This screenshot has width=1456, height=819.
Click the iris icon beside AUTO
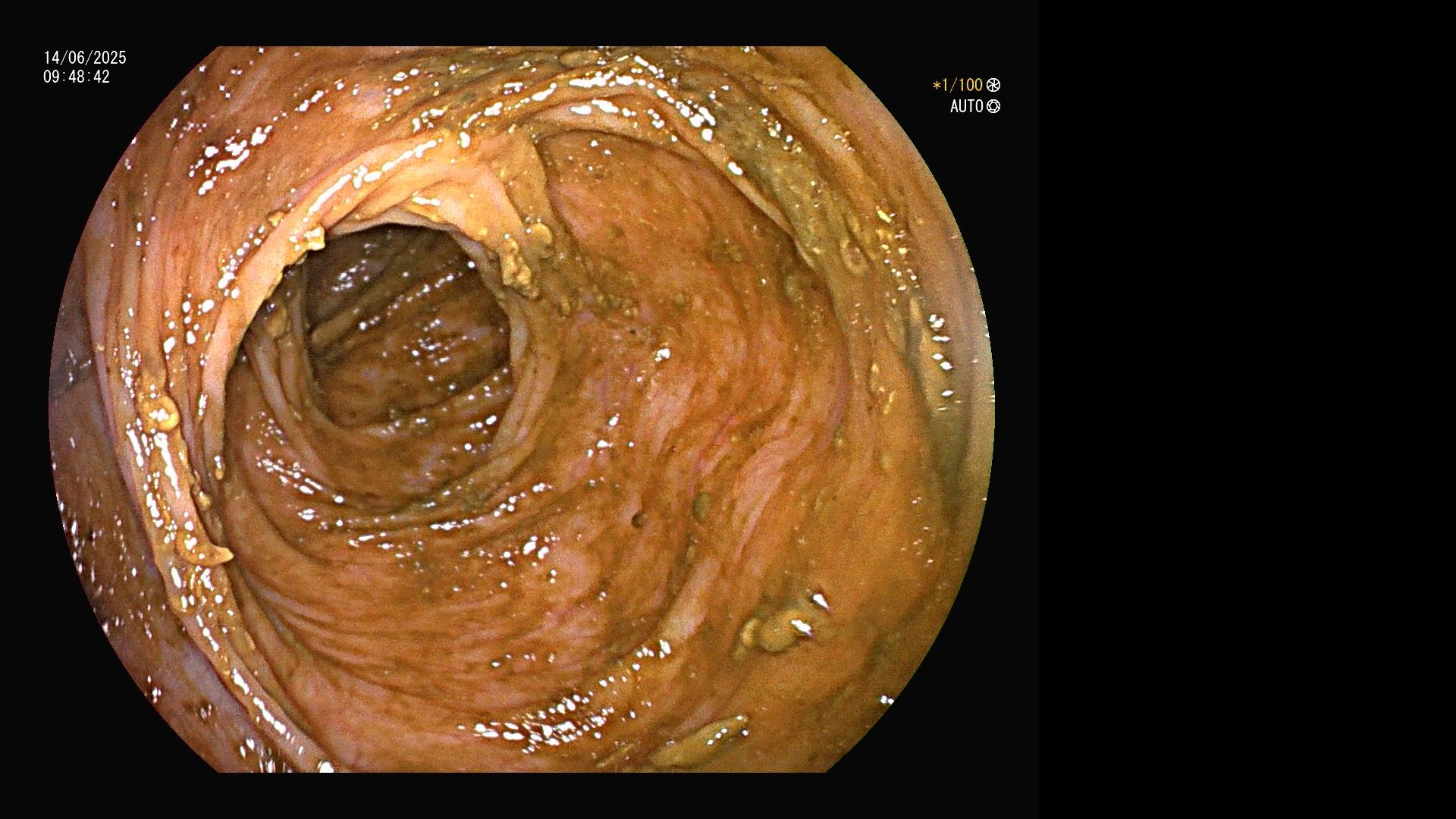pyautogui.click(x=993, y=106)
